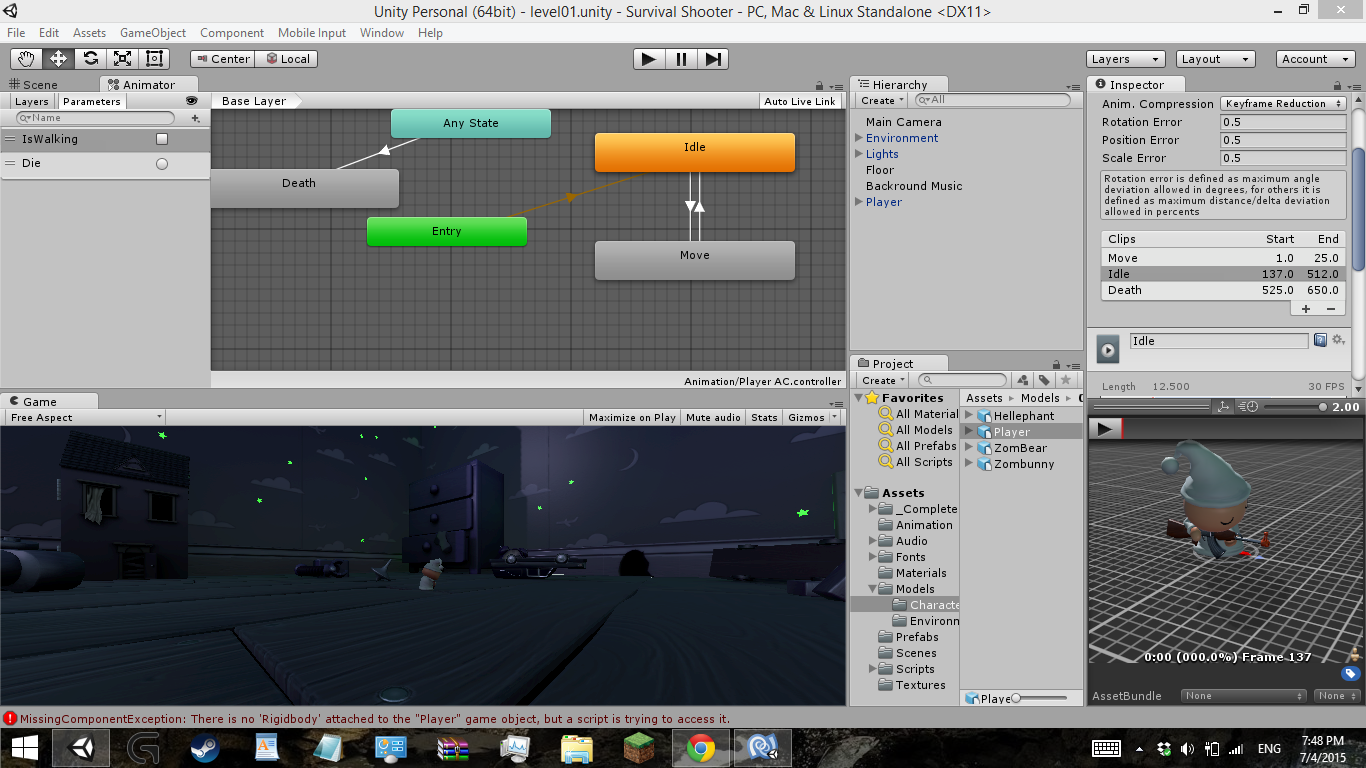Open the Create menu in Project panel
This screenshot has width=1366, height=768.
pos(882,380)
